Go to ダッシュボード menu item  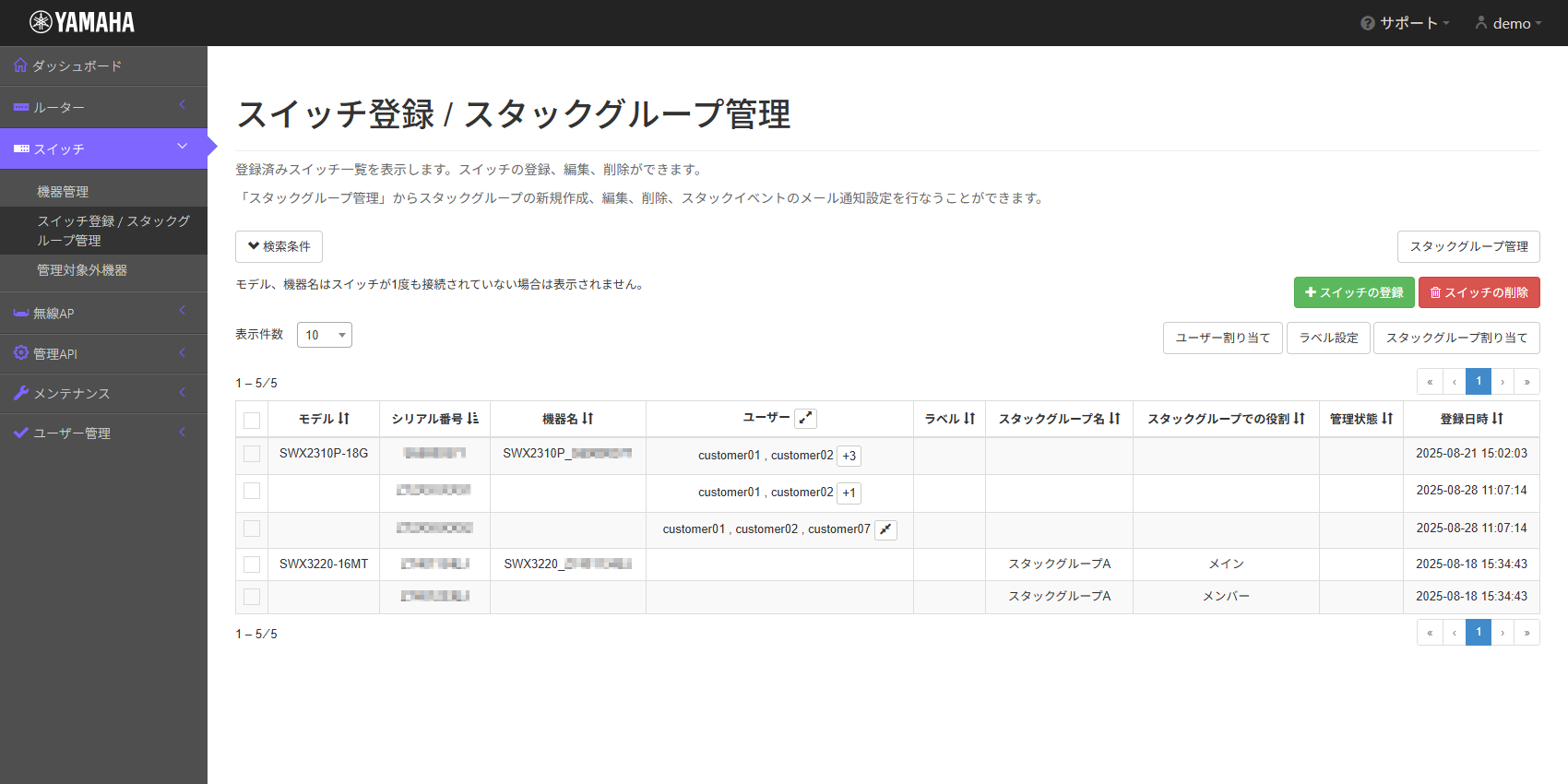pyautogui.click(x=103, y=66)
